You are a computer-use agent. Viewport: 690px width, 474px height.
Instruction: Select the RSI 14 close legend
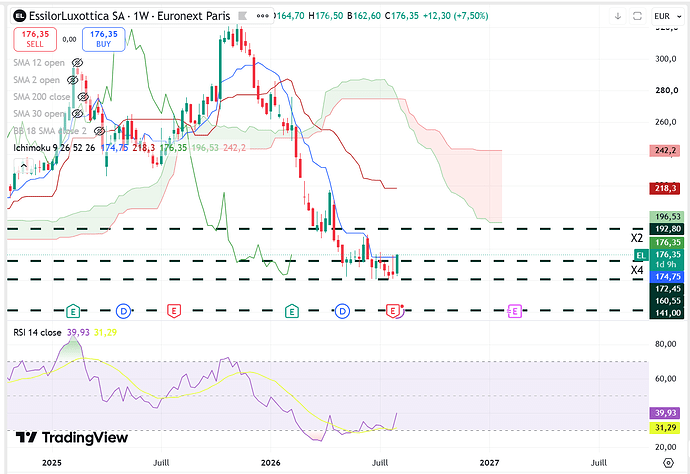click(37, 332)
